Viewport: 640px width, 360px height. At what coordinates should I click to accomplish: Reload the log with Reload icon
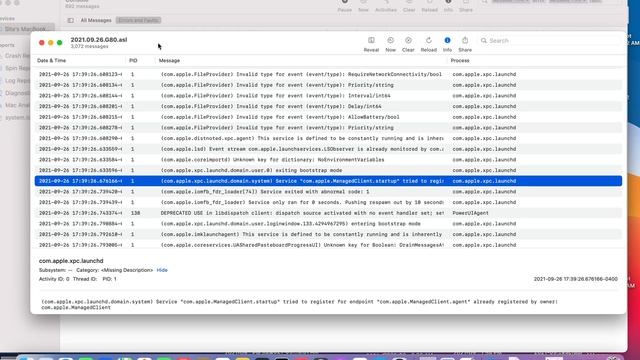[429, 40]
